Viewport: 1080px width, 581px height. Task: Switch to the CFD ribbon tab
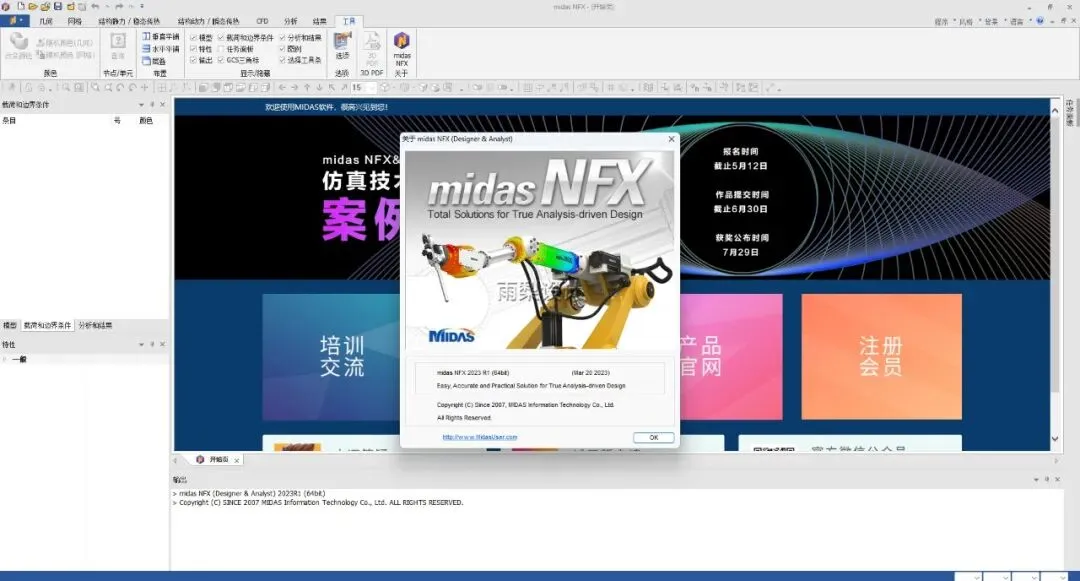pos(262,21)
